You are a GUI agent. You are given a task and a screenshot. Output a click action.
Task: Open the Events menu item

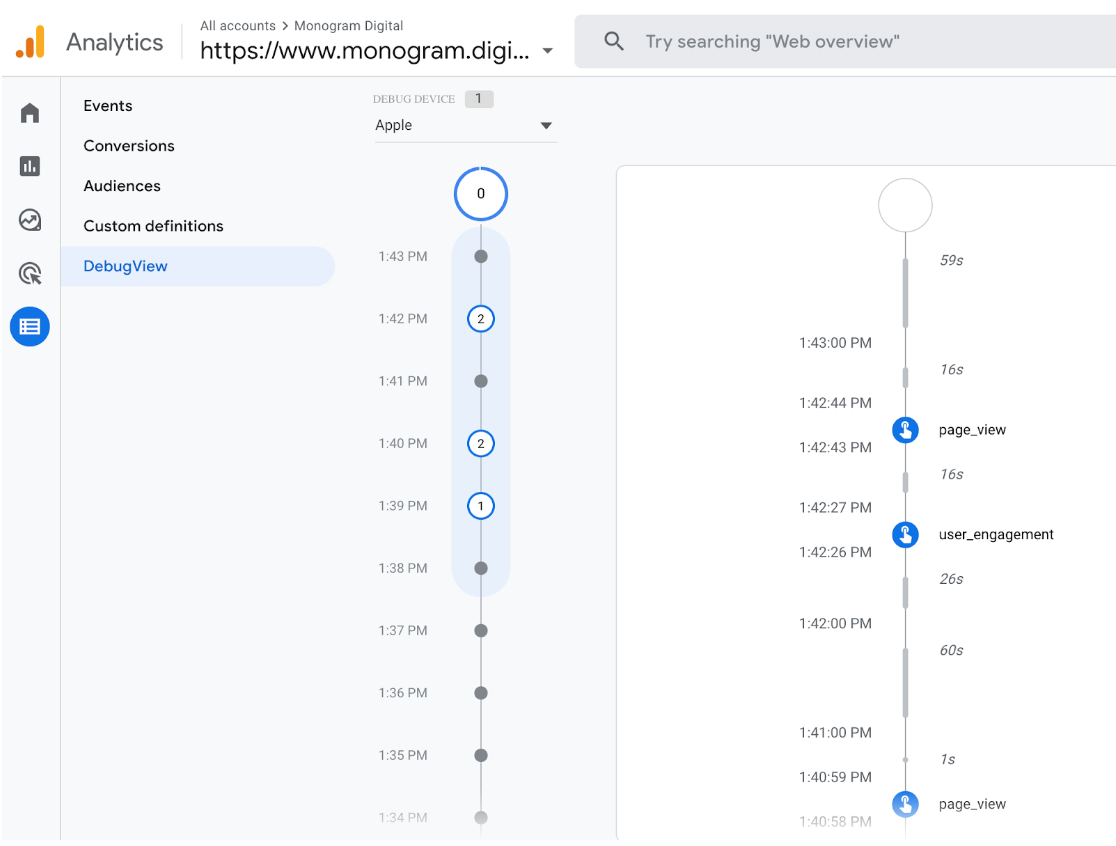tap(108, 106)
